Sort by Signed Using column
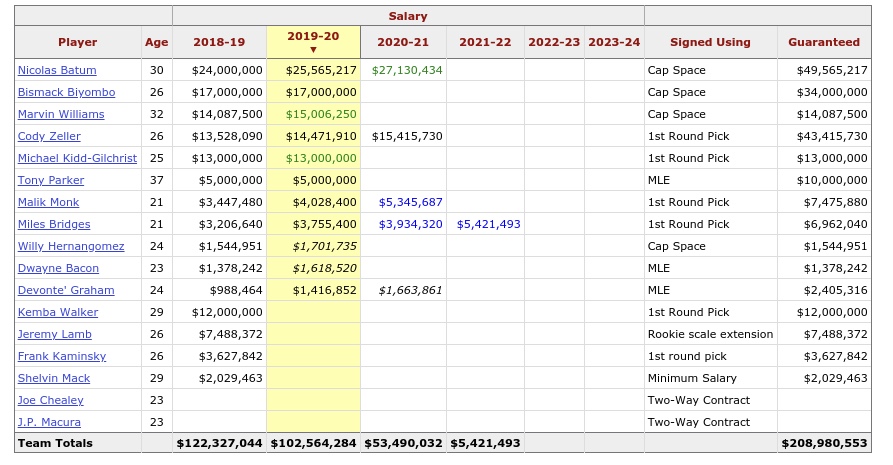Screen dimensions: 893x465 click(x=710, y=42)
